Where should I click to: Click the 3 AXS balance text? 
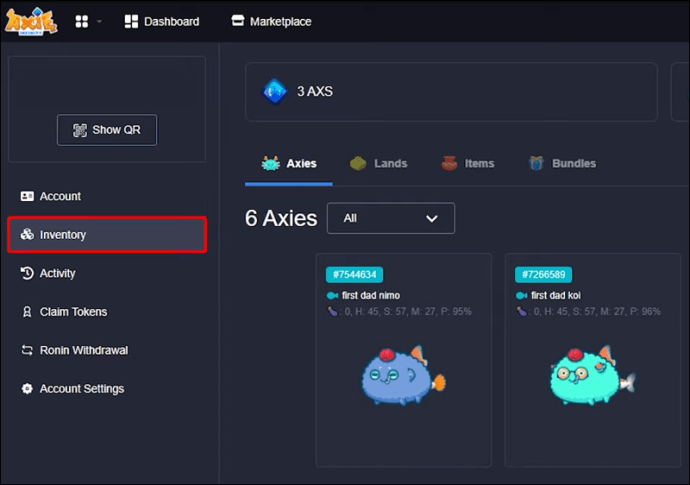tap(315, 92)
